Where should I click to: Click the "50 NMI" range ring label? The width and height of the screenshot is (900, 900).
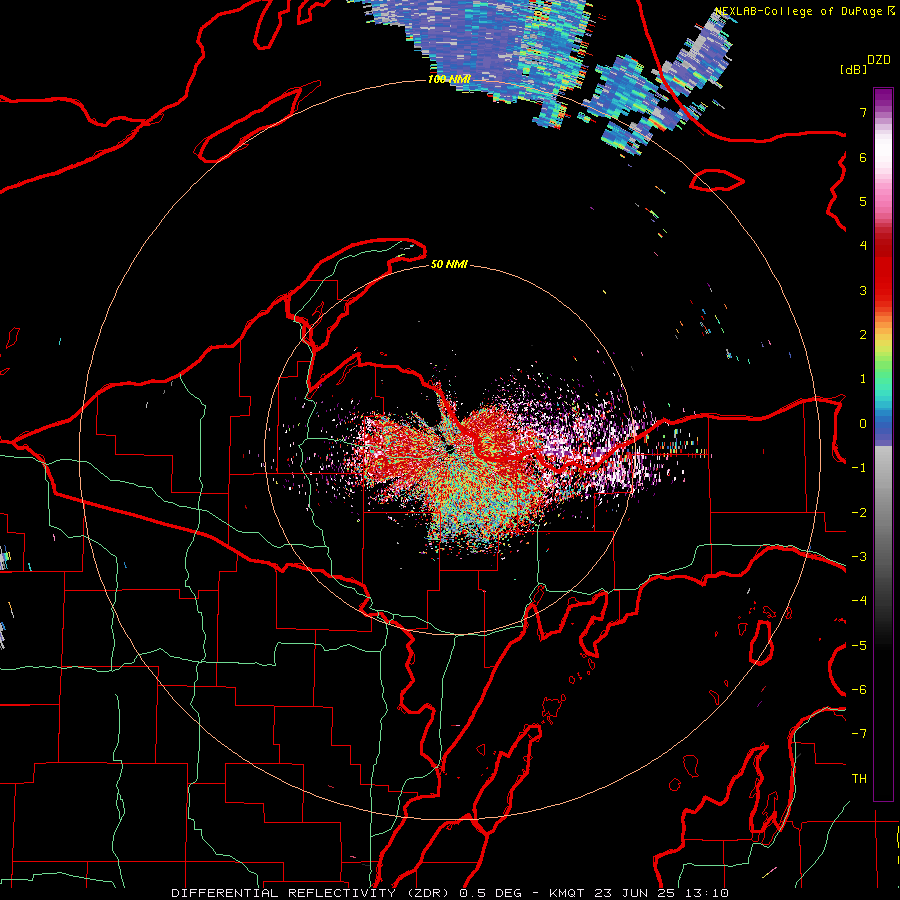coord(449,264)
